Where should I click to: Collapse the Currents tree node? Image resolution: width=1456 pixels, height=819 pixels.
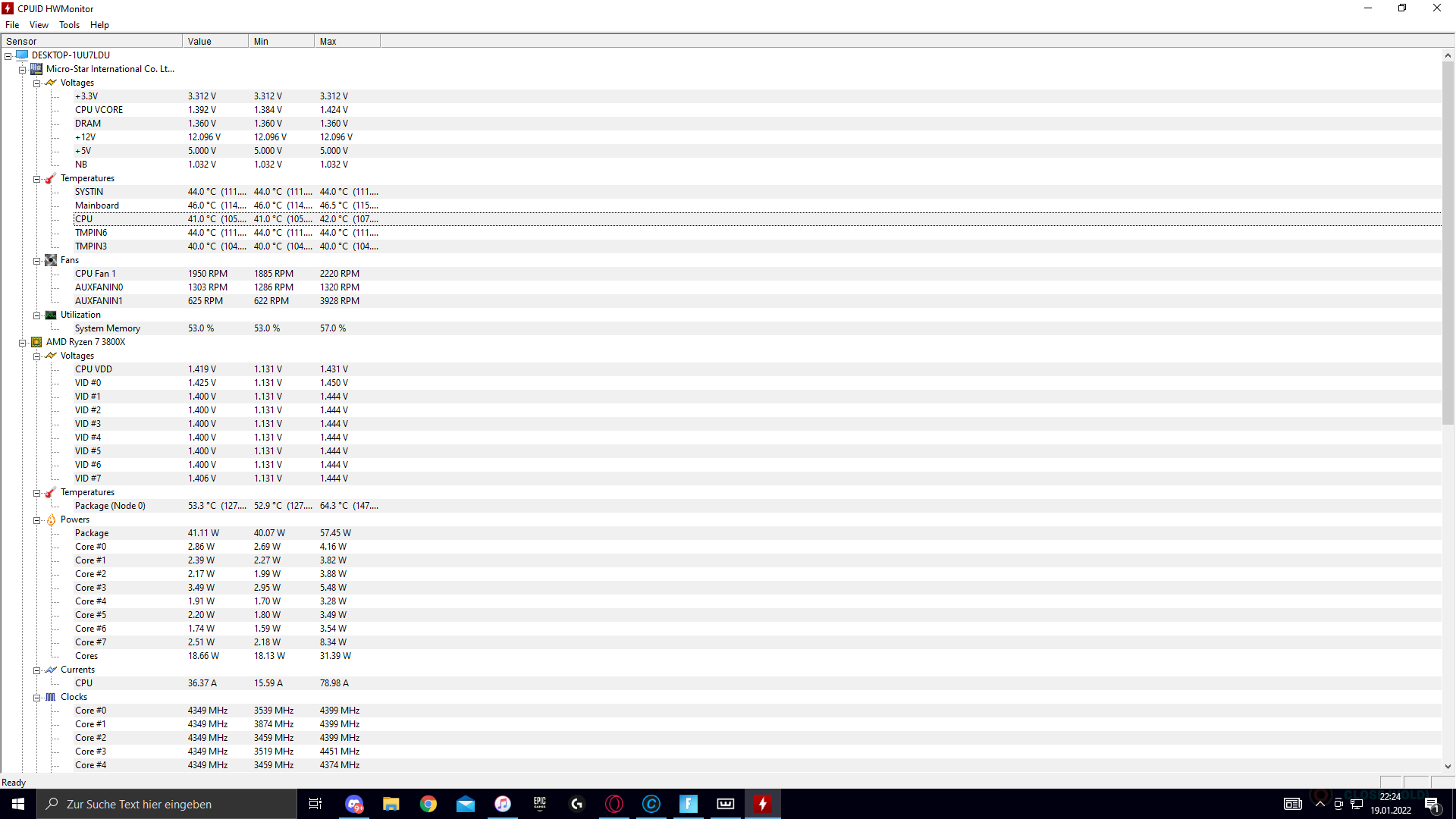click(36, 670)
